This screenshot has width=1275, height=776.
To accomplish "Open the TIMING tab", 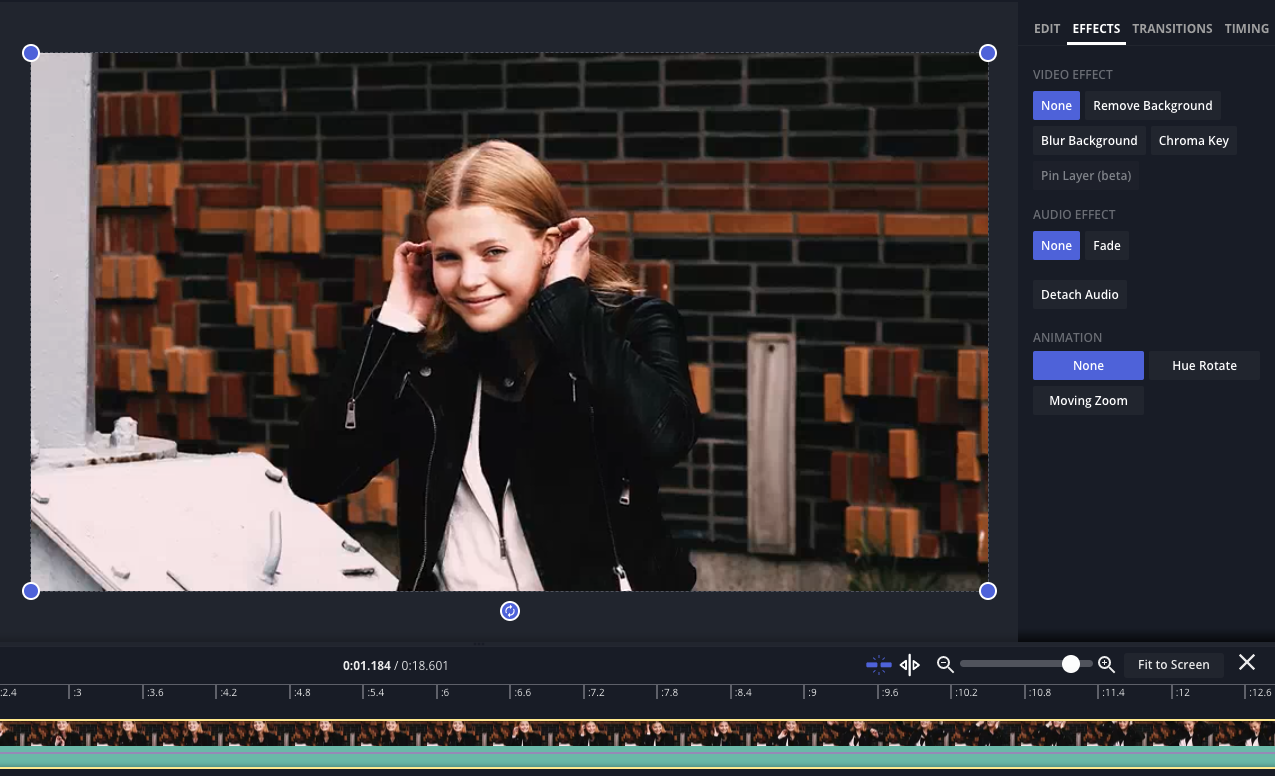I will coord(1246,29).
